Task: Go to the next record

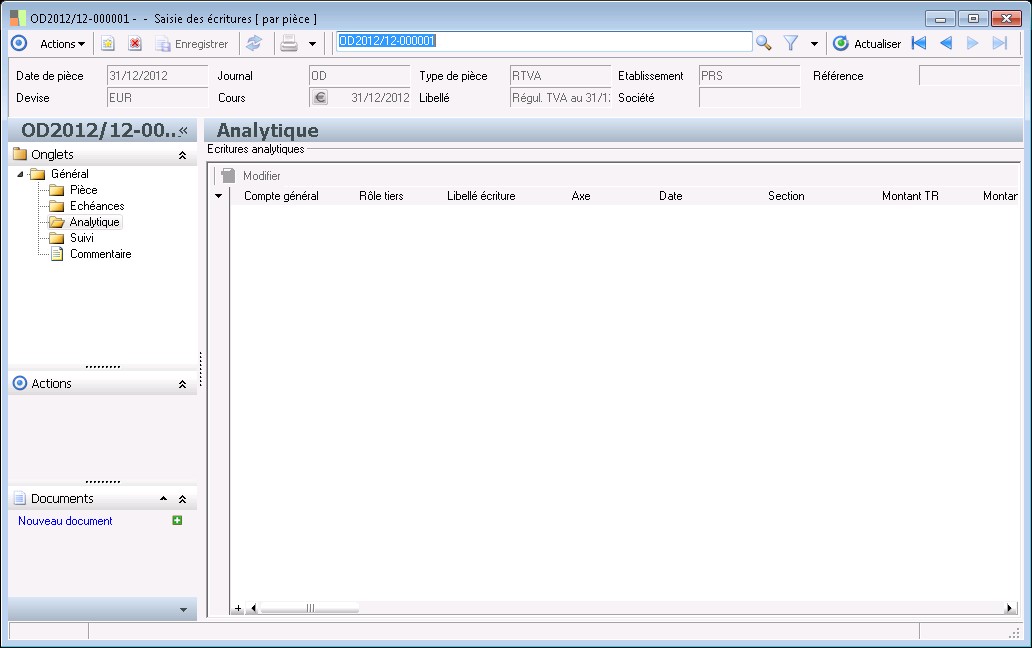Action: tap(973, 43)
